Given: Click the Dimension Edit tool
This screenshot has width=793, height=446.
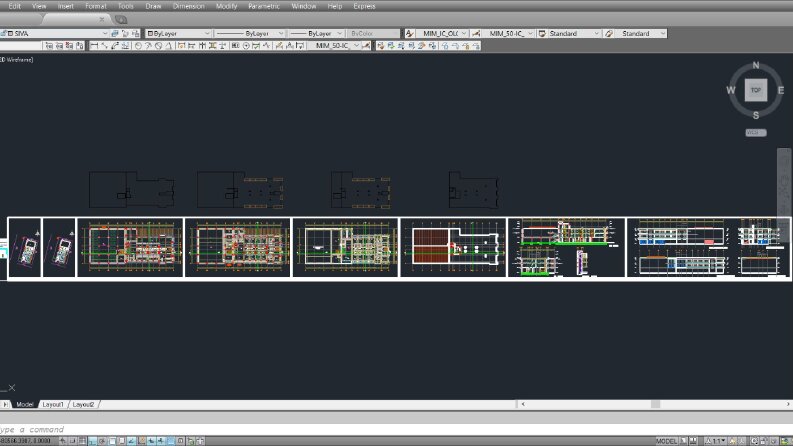Looking at the screenshot, I should tap(279, 46).
